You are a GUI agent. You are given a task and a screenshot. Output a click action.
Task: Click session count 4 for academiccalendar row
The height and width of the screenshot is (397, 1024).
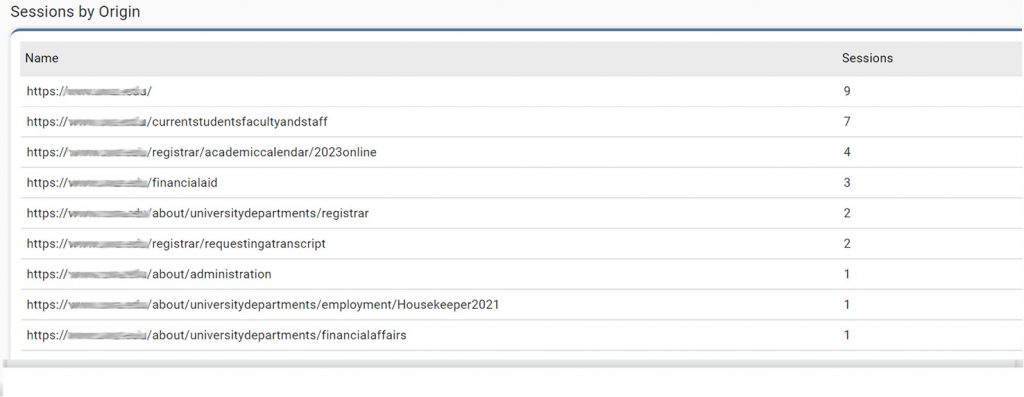click(x=846, y=153)
